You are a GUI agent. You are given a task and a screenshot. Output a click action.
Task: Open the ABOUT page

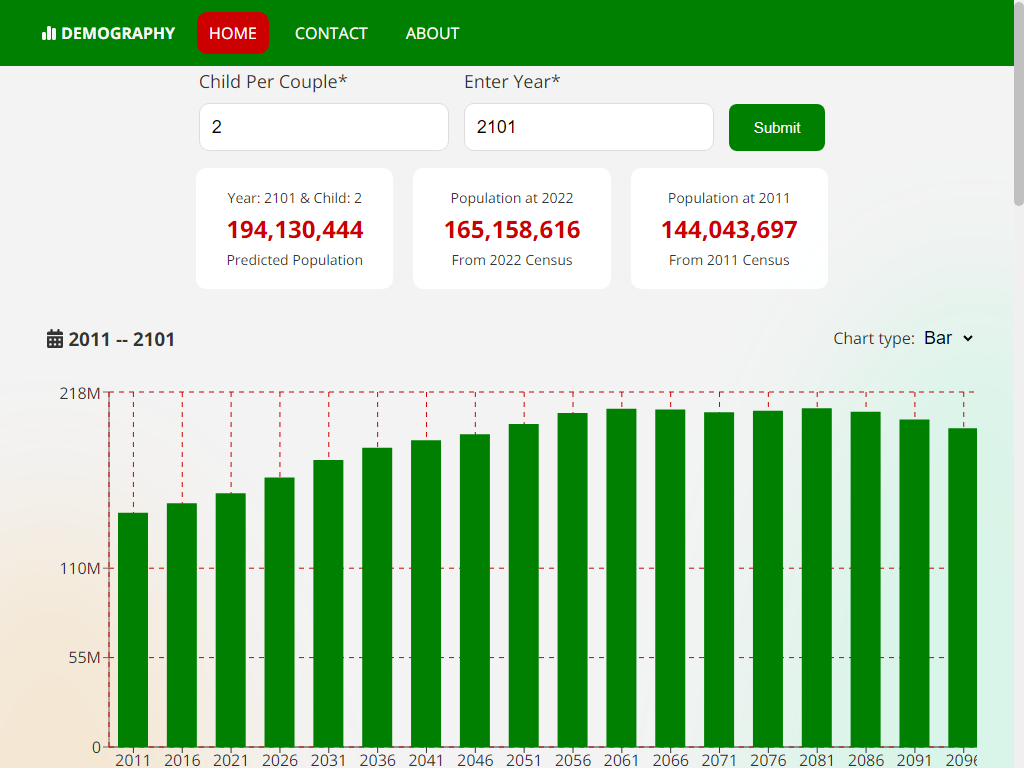coord(432,33)
